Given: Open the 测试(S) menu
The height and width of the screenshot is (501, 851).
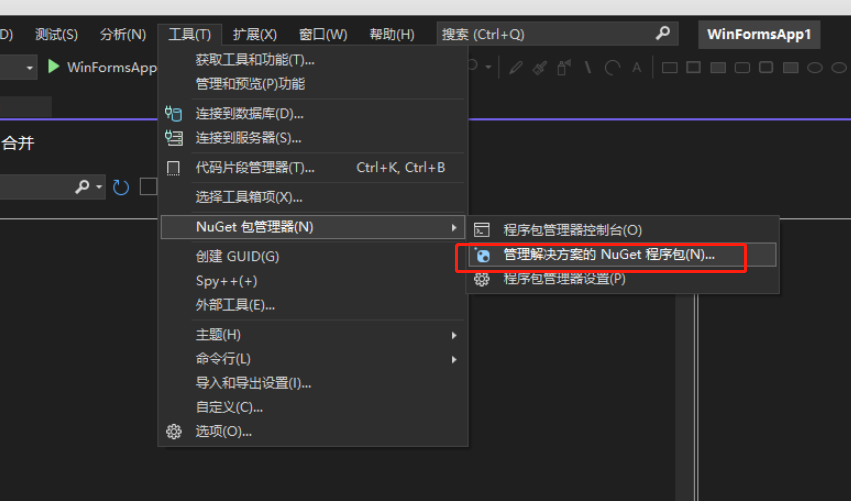Looking at the screenshot, I should pyautogui.click(x=56, y=34).
